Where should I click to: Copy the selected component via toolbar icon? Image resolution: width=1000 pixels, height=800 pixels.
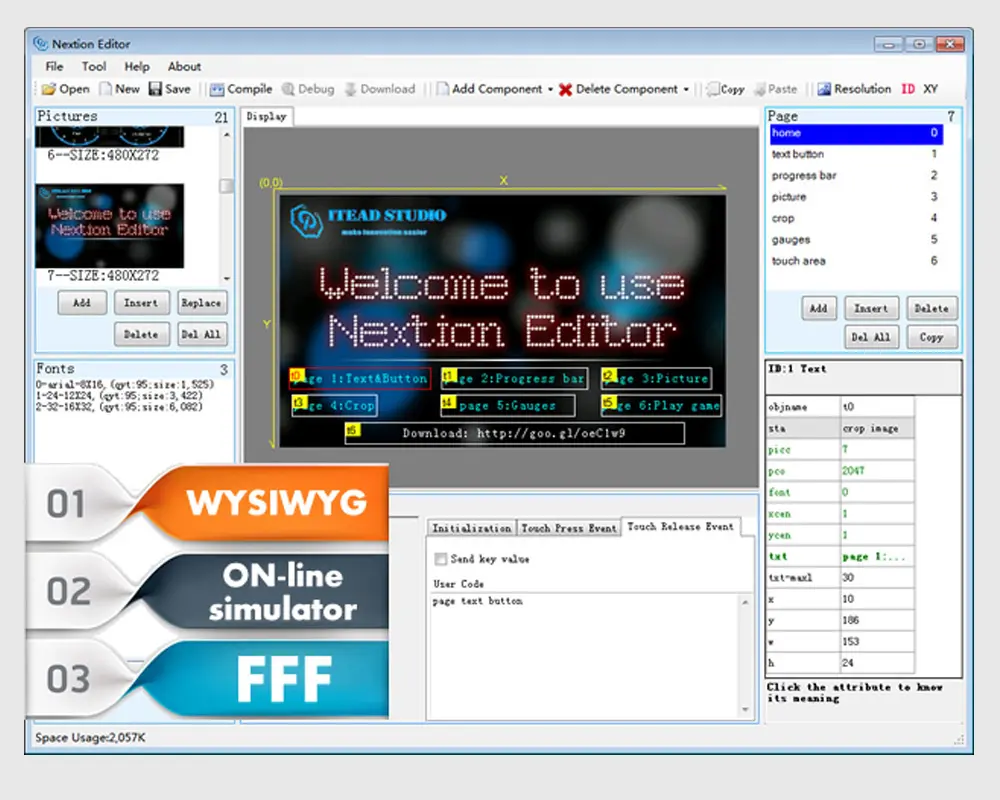[723, 88]
